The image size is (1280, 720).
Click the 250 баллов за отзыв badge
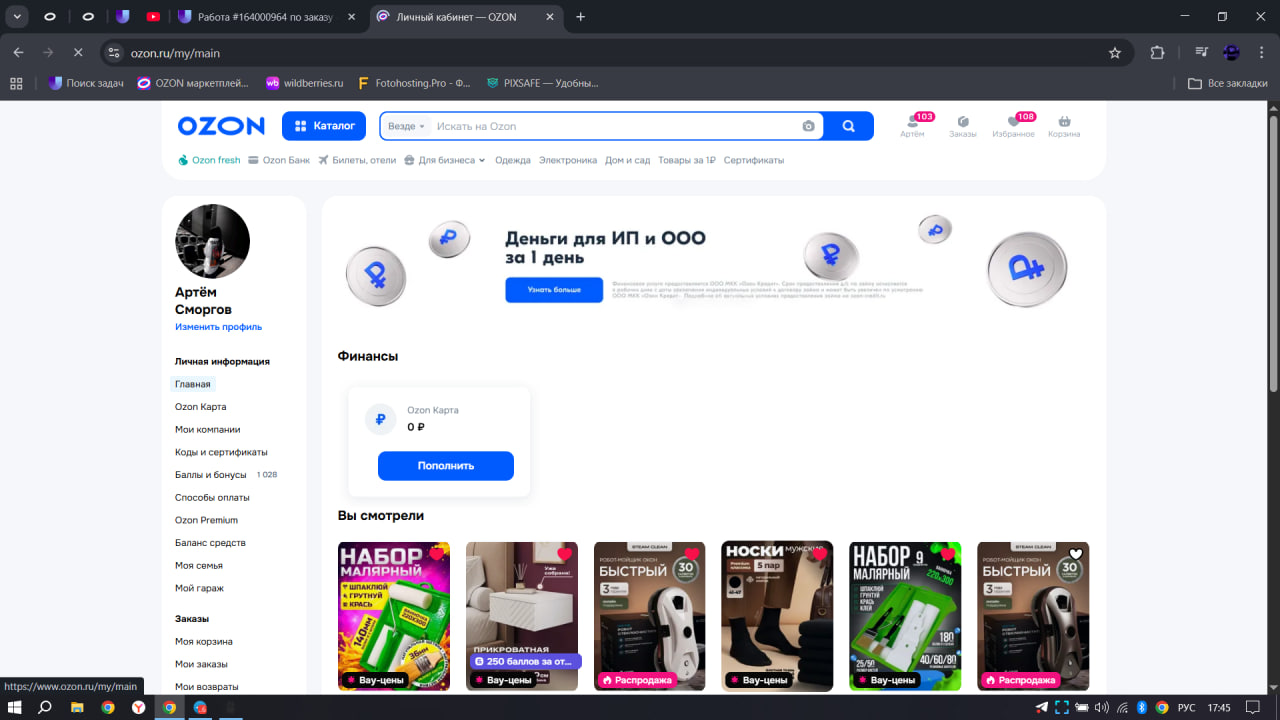tap(525, 662)
